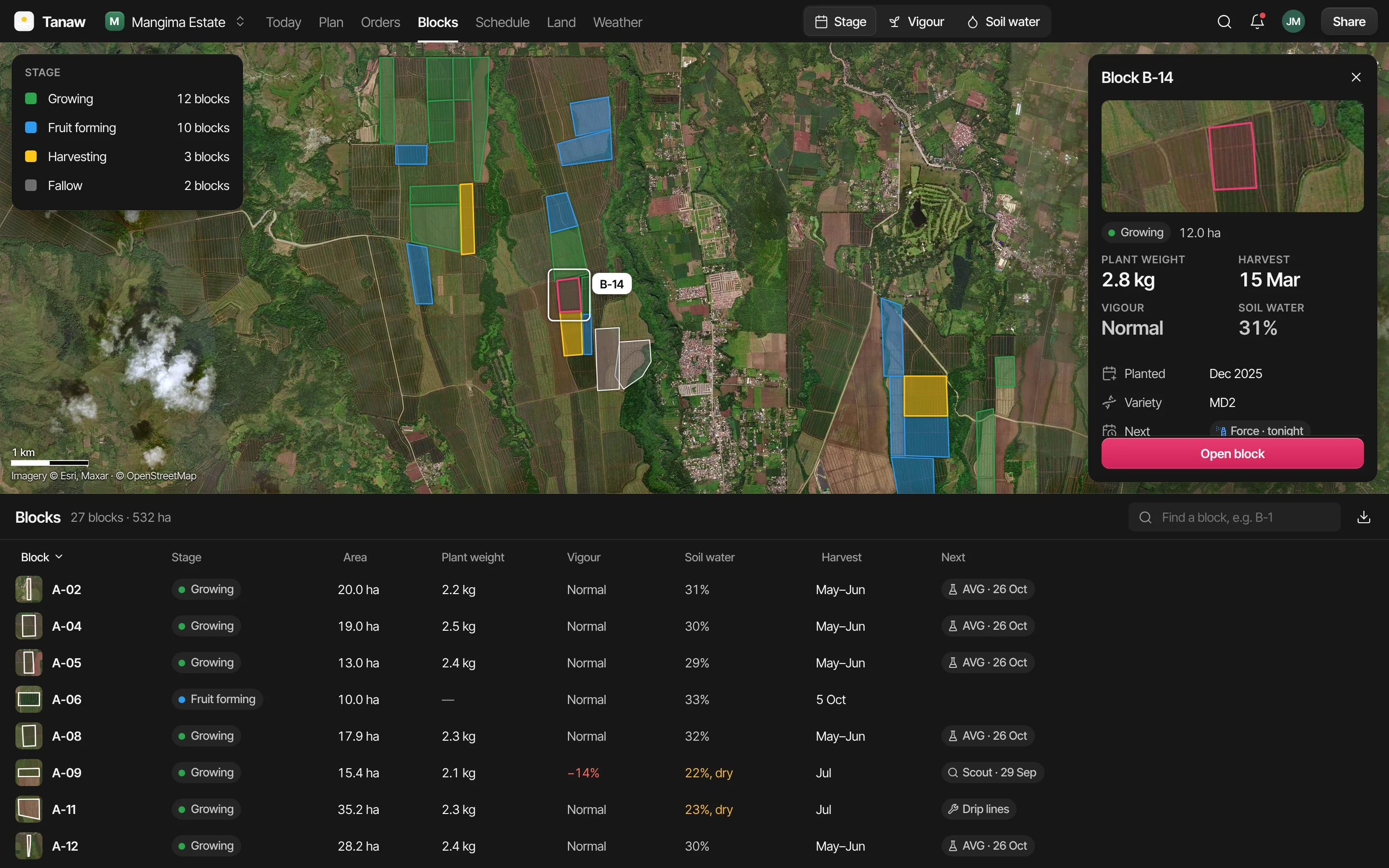The image size is (1389, 868).
Task: Expand the Mangima Estate selector
Action: coord(176,22)
